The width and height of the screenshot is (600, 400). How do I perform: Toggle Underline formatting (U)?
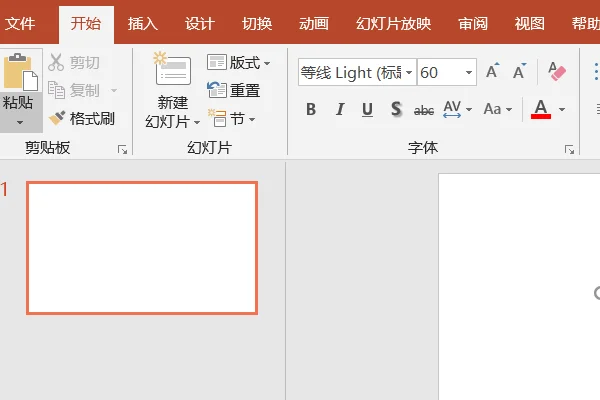click(367, 109)
